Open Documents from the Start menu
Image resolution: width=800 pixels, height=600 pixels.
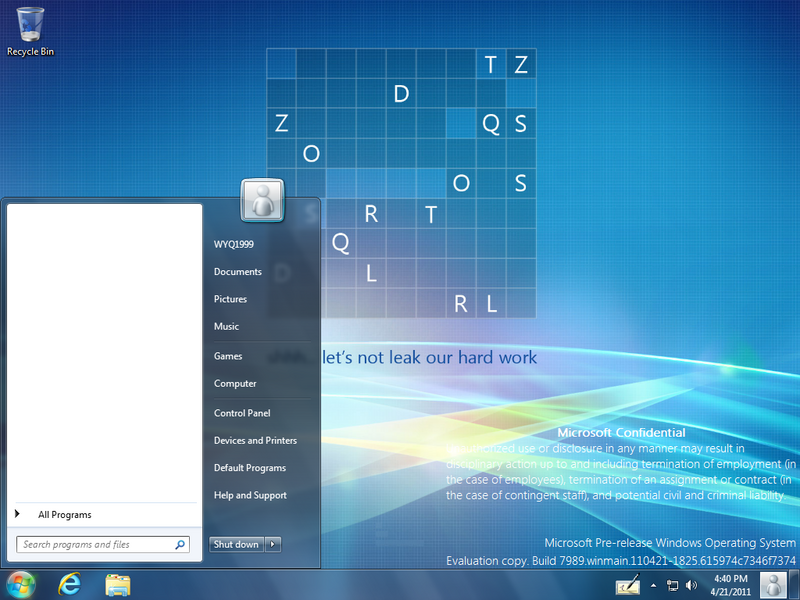(x=238, y=272)
